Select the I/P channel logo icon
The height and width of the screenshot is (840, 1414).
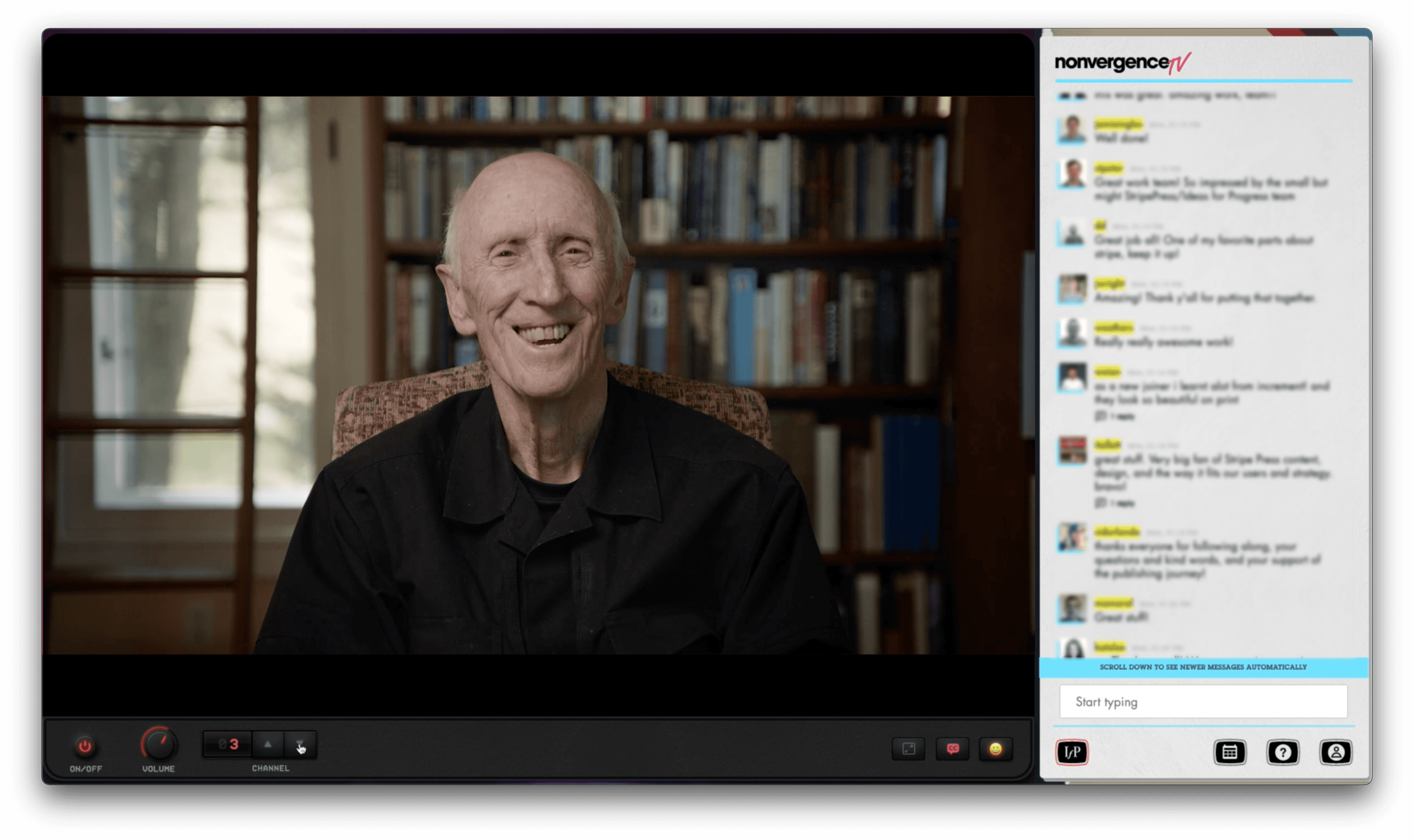coord(1072,754)
